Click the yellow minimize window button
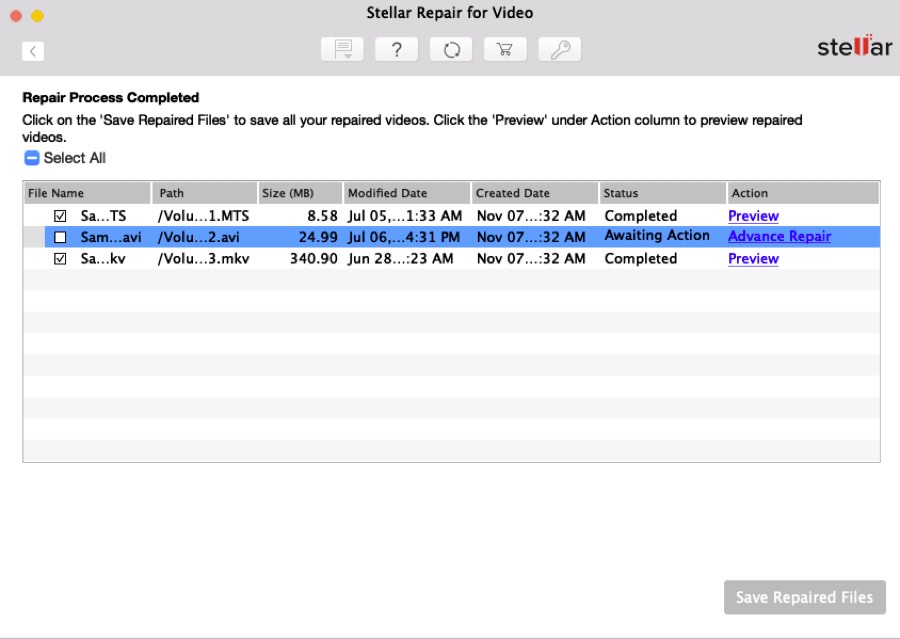The width and height of the screenshot is (900, 639). tap(37, 16)
